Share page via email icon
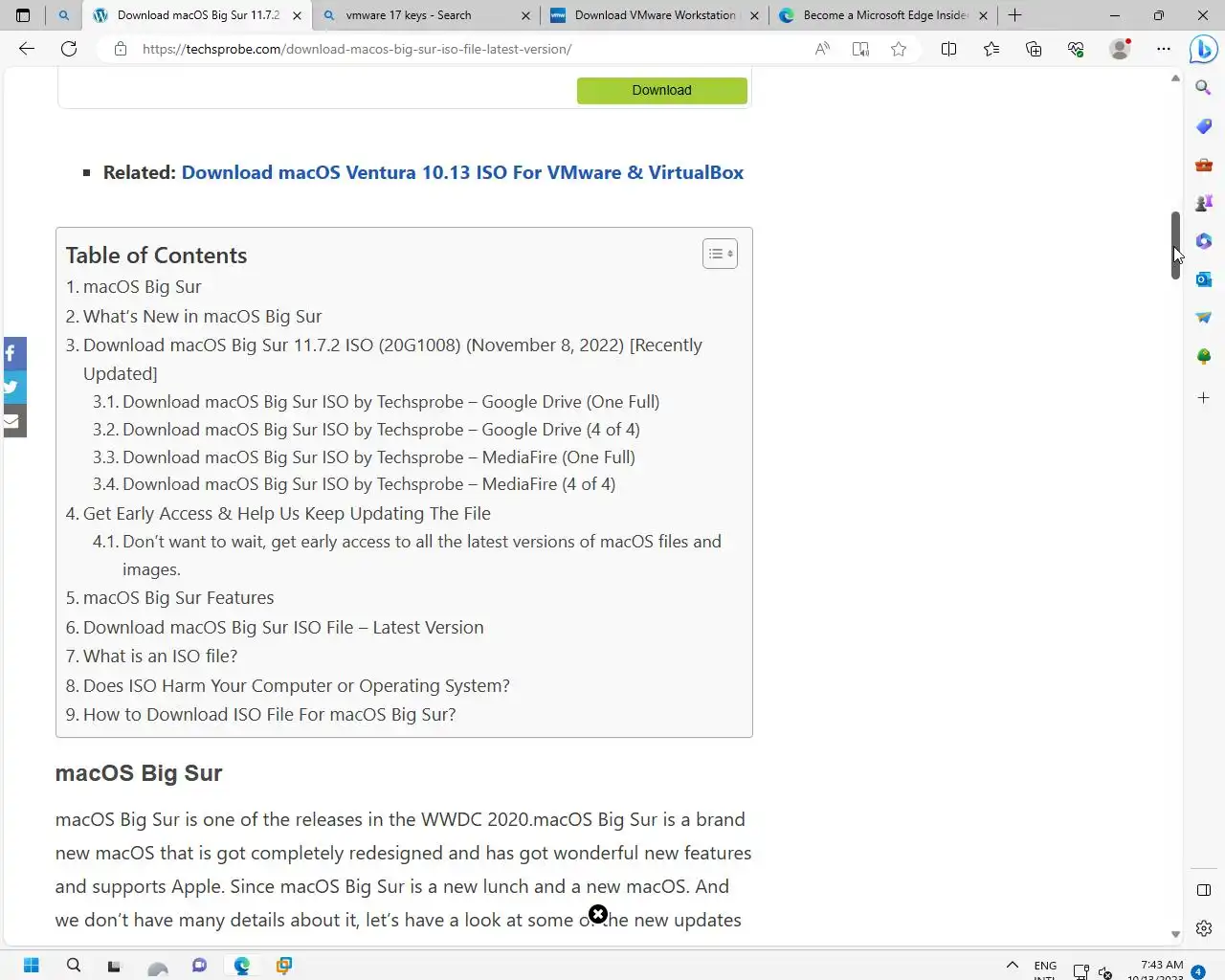Screen dimensions: 1225x980 pos(12,421)
